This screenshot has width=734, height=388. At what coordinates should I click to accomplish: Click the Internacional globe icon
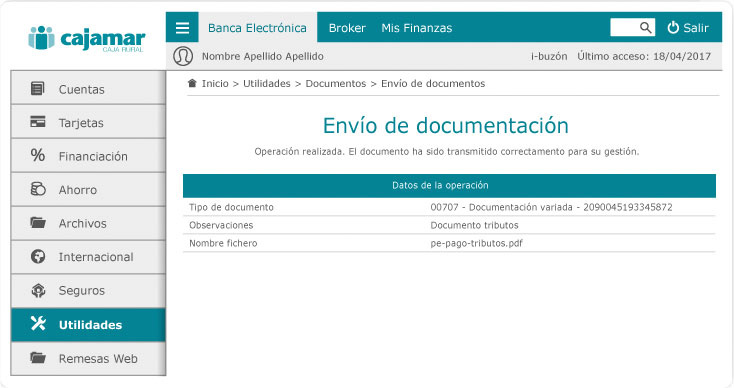[38, 256]
